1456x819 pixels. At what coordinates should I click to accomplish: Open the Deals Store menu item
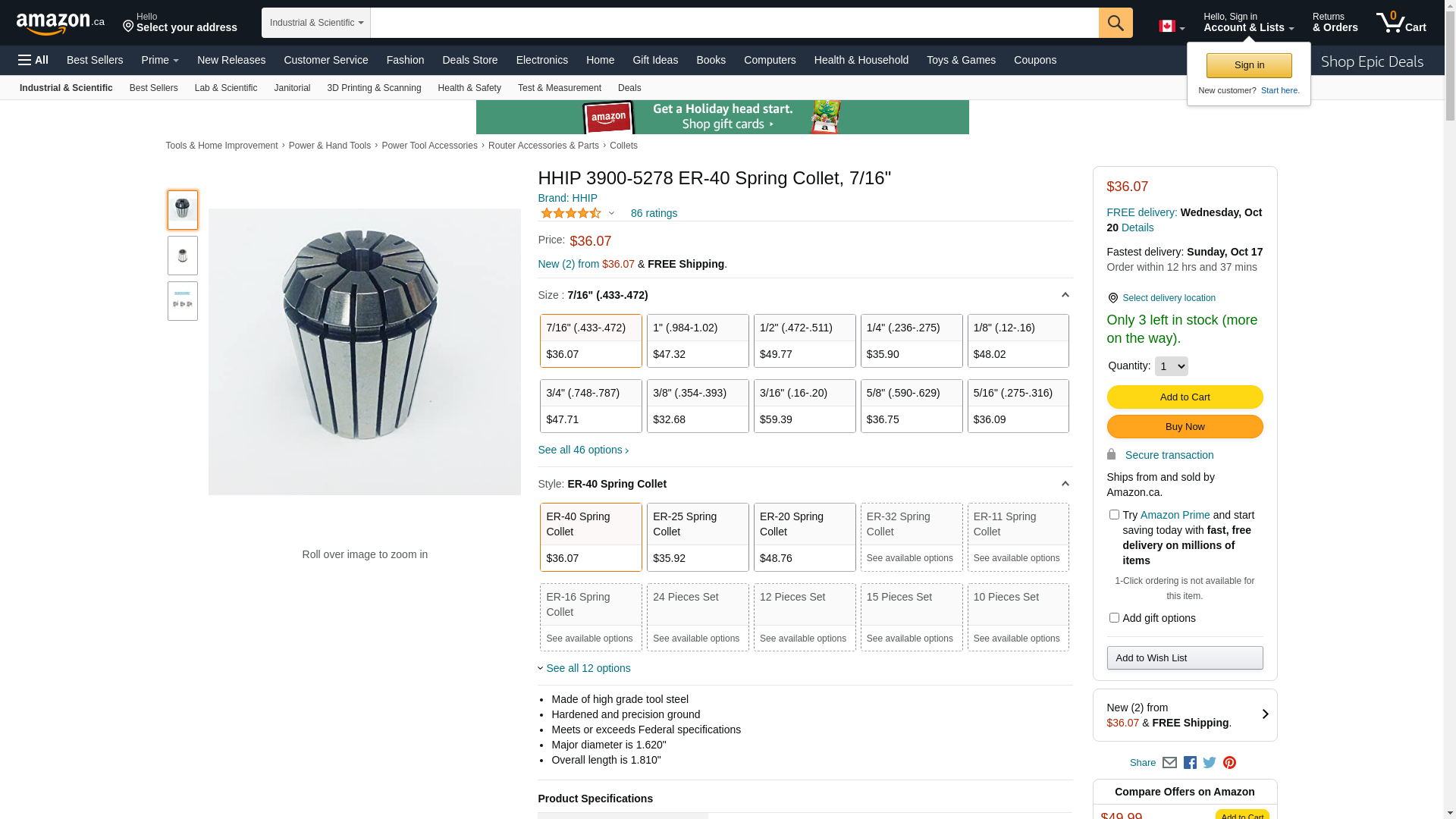[469, 60]
